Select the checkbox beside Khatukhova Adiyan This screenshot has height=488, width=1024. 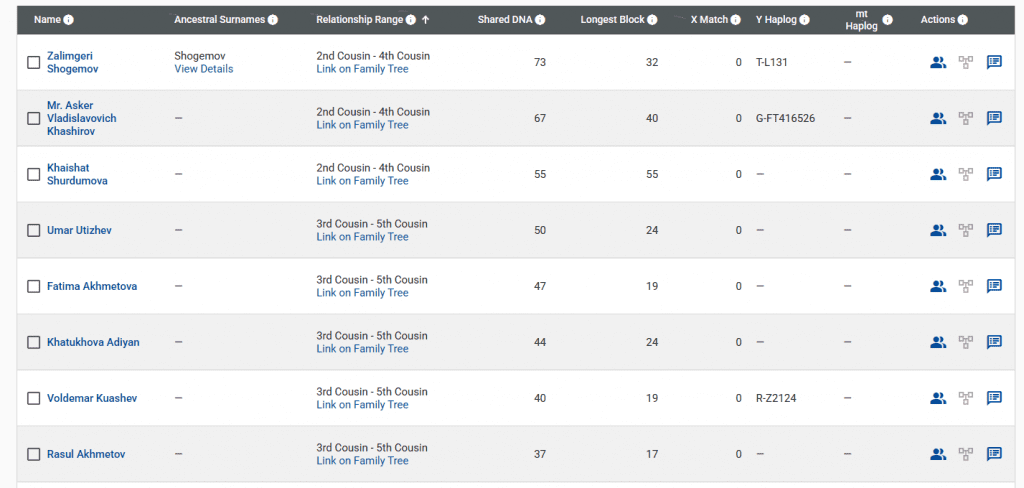pos(34,342)
